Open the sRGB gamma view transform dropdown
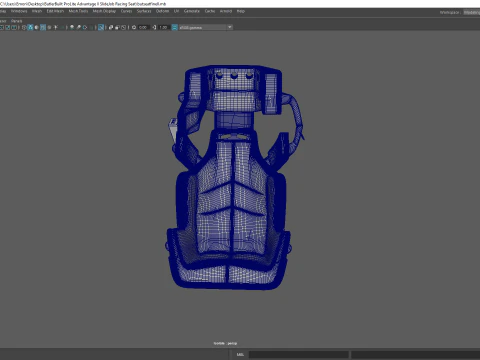This screenshot has width=480, height=360. pyautogui.click(x=206, y=27)
